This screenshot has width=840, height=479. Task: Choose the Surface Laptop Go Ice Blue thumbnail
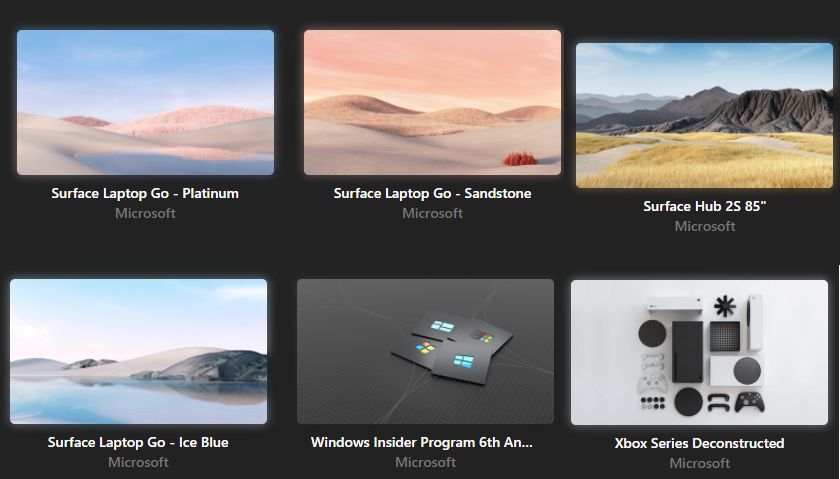pos(138,351)
